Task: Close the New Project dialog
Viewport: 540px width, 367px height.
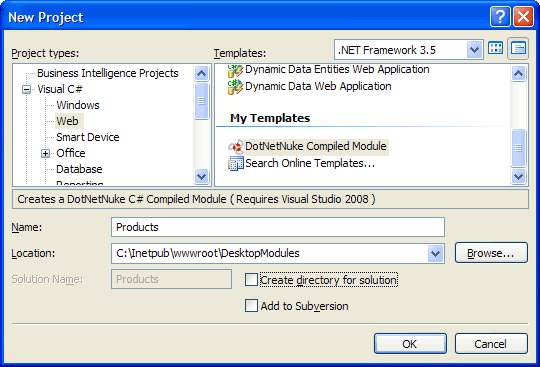Action: pos(523,17)
